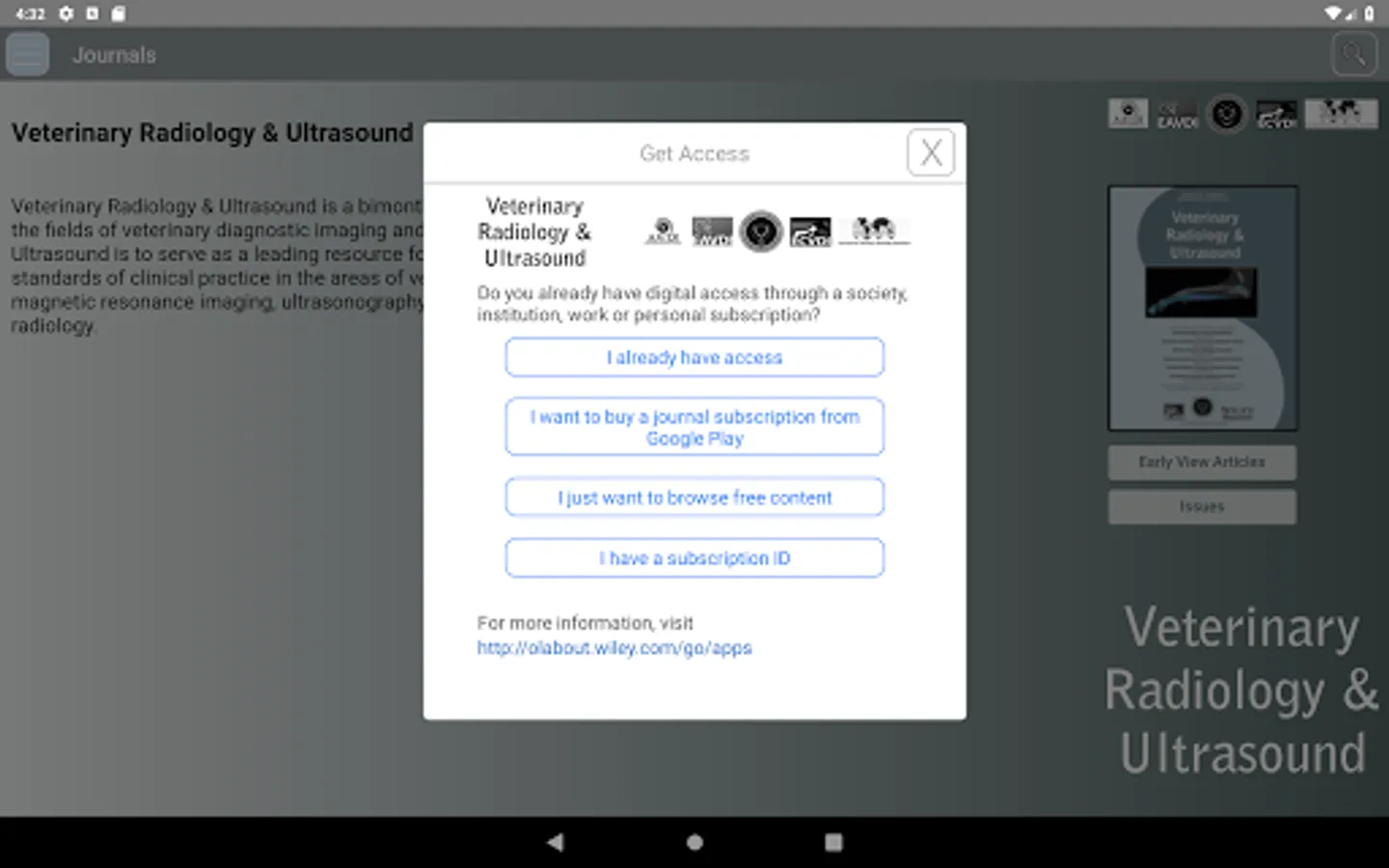Tap the Android home navigation button
The image size is (1389, 868).
(x=694, y=842)
